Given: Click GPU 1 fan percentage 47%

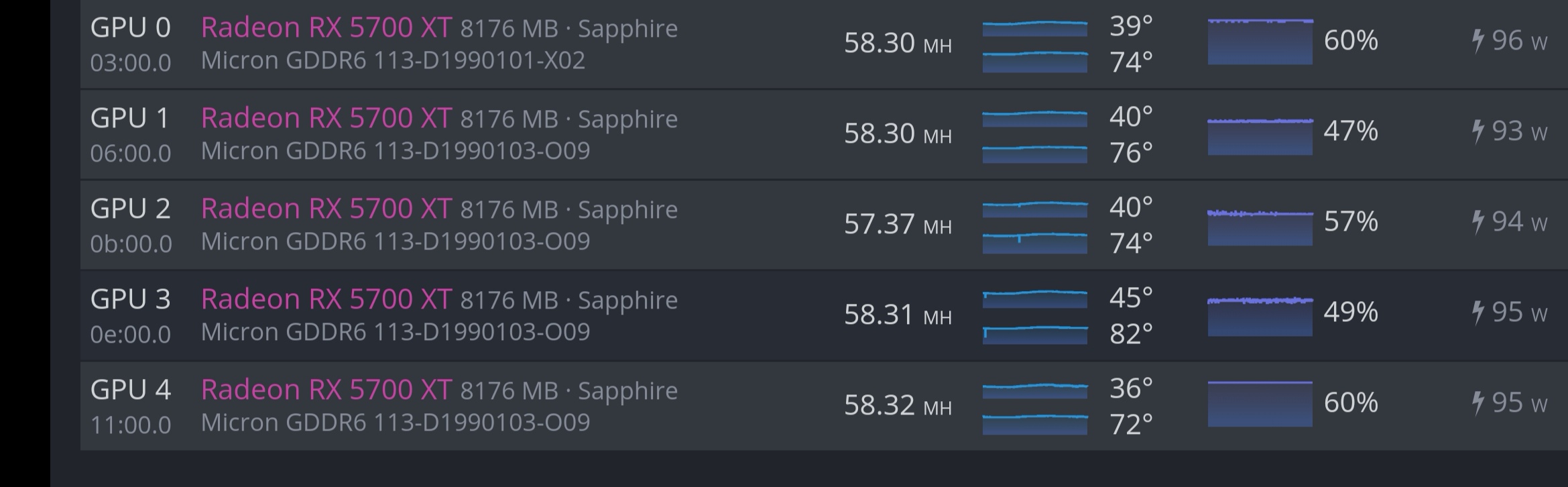Looking at the screenshot, I should pos(1350,131).
